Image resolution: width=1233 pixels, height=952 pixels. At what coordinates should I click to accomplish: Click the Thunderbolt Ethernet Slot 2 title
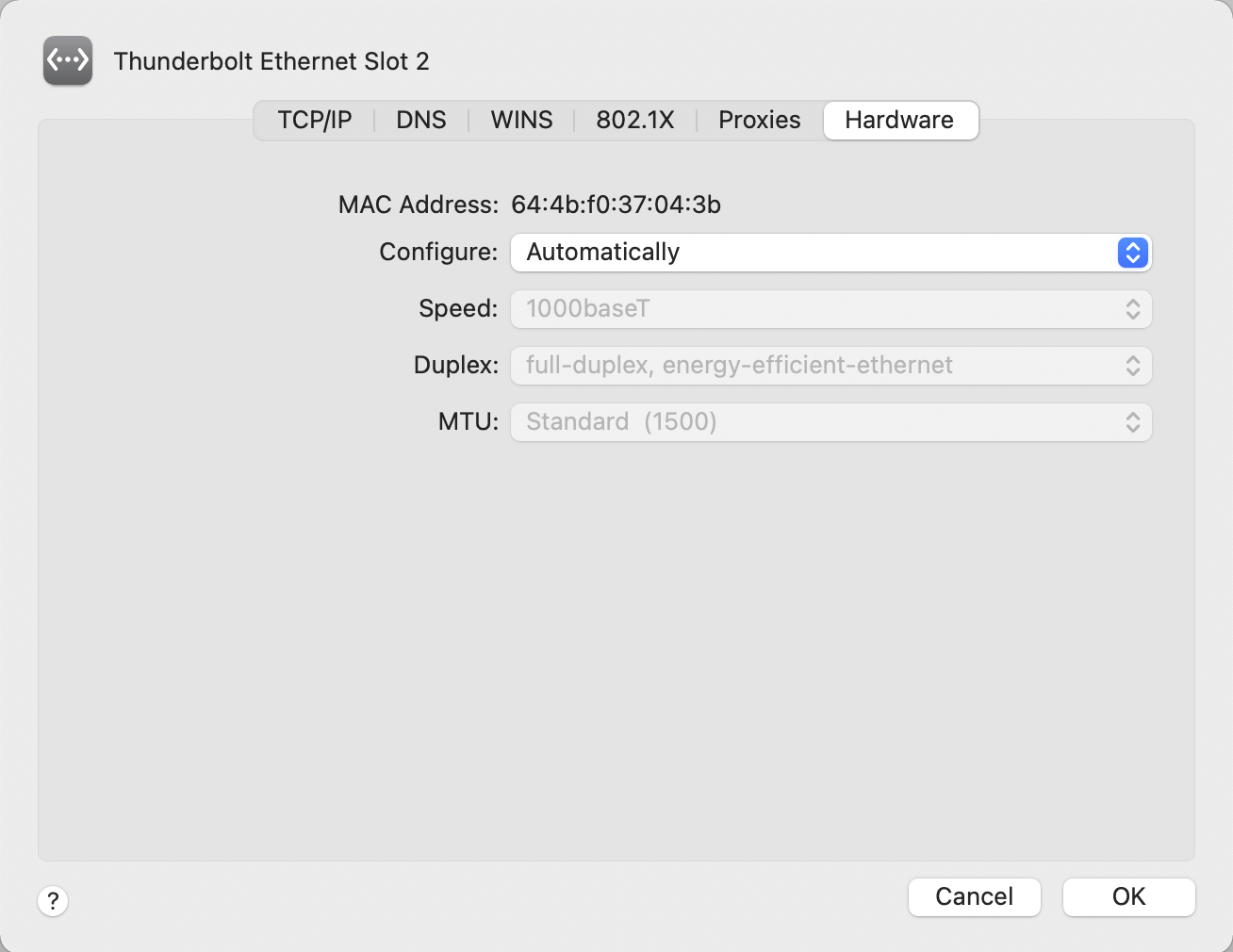[271, 61]
